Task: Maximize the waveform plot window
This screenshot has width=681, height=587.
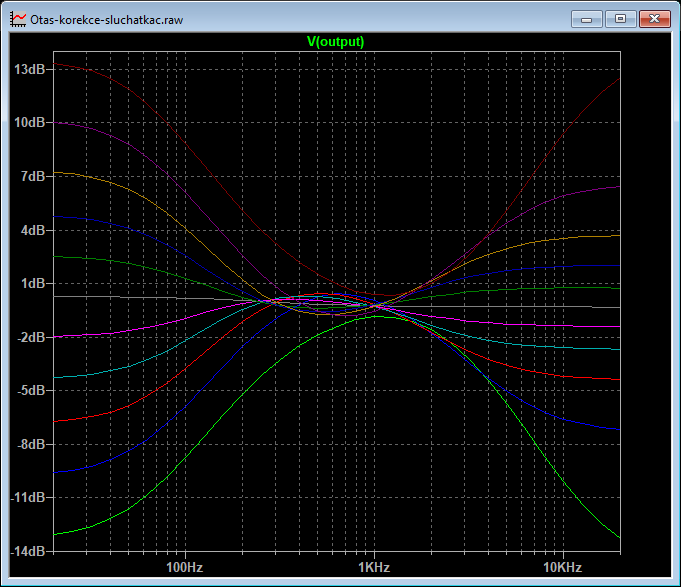Action: point(621,19)
